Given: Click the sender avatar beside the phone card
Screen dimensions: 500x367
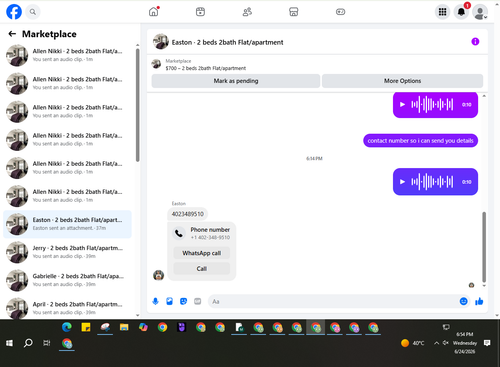Looking at the screenshot, I should 158,275.
